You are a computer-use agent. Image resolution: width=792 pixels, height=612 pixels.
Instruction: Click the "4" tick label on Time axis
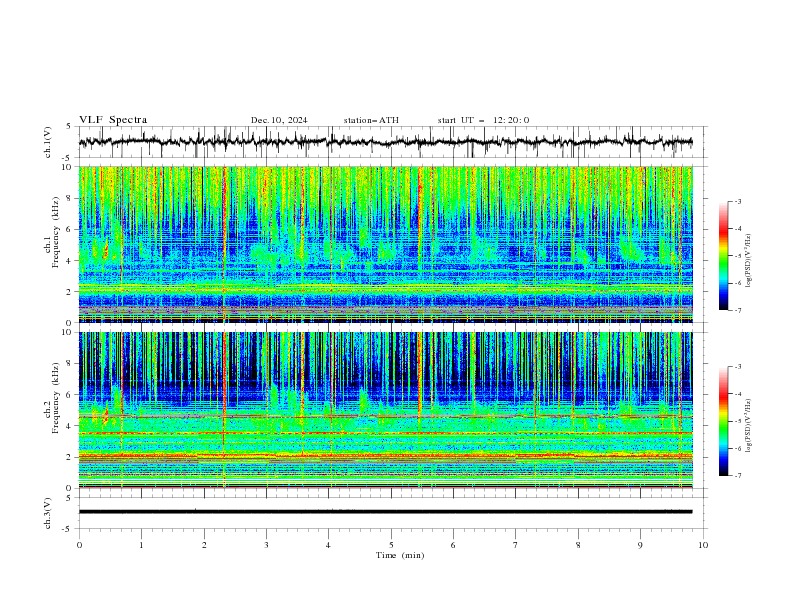click(328, 545)
